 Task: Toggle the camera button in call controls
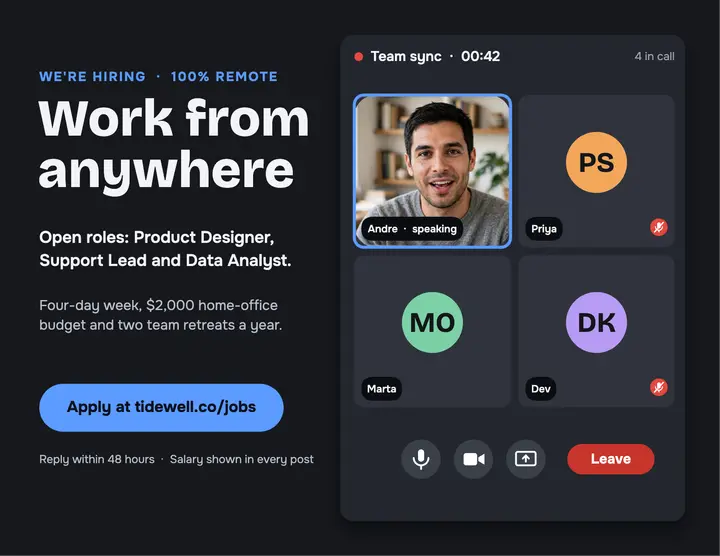473,459
